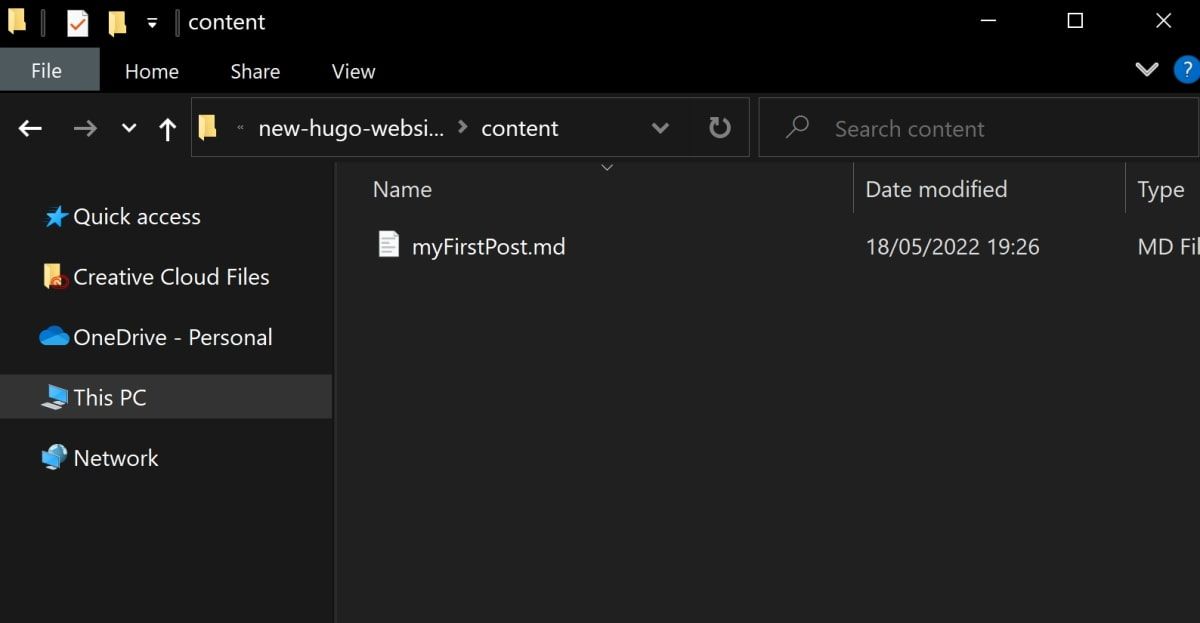
Task: Click the Help question mark button
Action: (x=1188, y=70)
